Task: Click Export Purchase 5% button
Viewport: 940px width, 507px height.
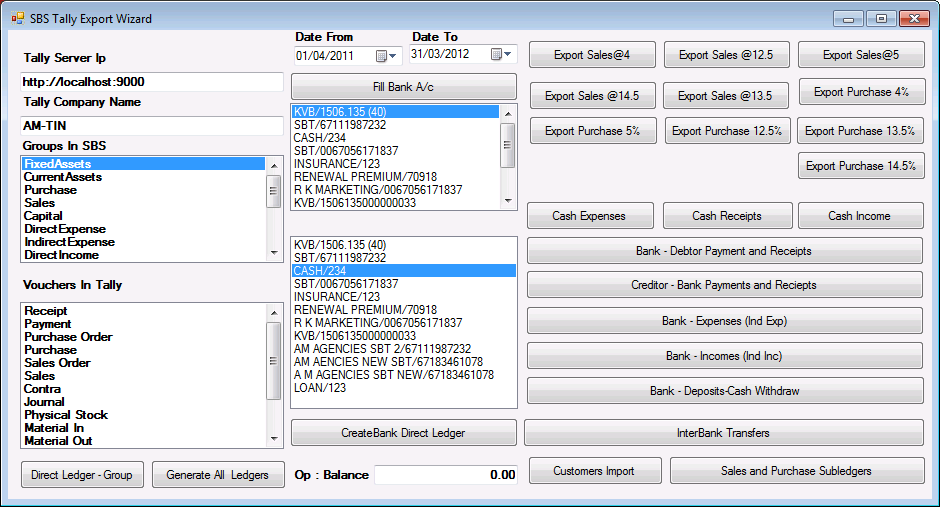Action: [593, 131]
